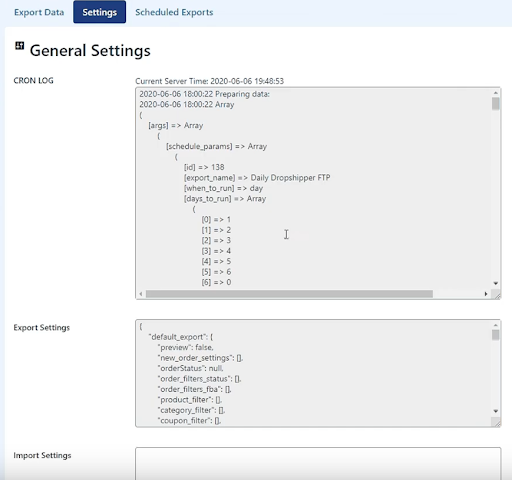Click the "preview": false line
This screenshot has height=480, width=512.
185,347
